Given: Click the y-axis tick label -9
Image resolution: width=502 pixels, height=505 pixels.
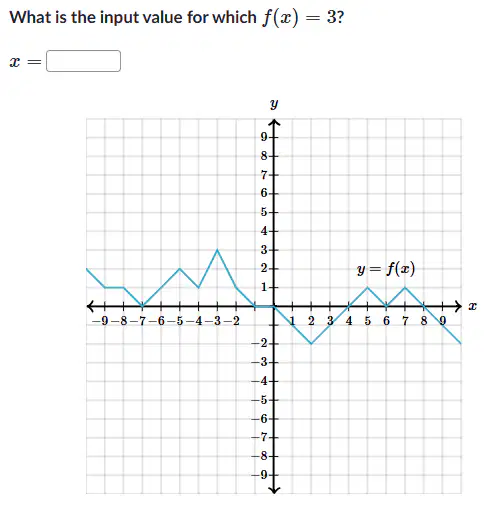Looking at the screenshot, I should pos(260,475).
